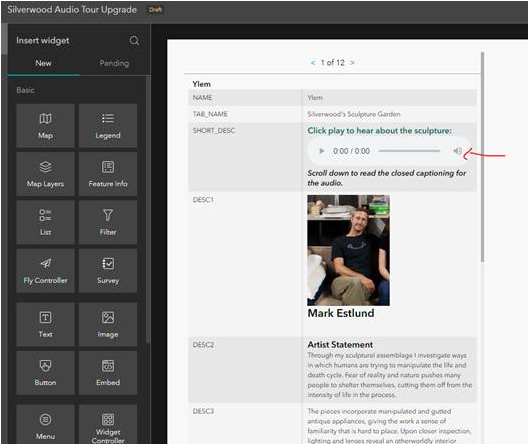
Task: Seek along the audio progress bar
Action: [x=409, y=151]
